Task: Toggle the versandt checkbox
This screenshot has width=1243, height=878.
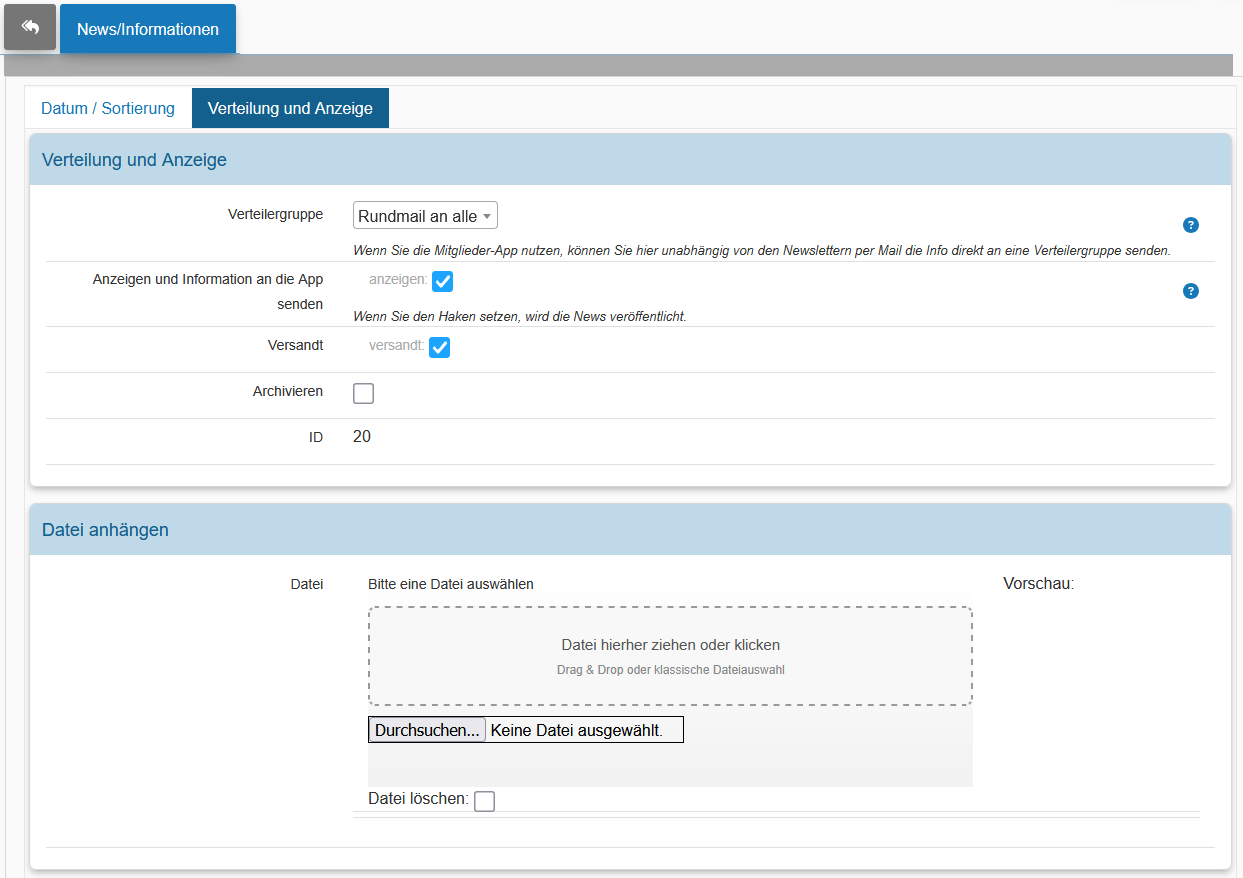Action: pyautogui.click(x=439, y=347)
